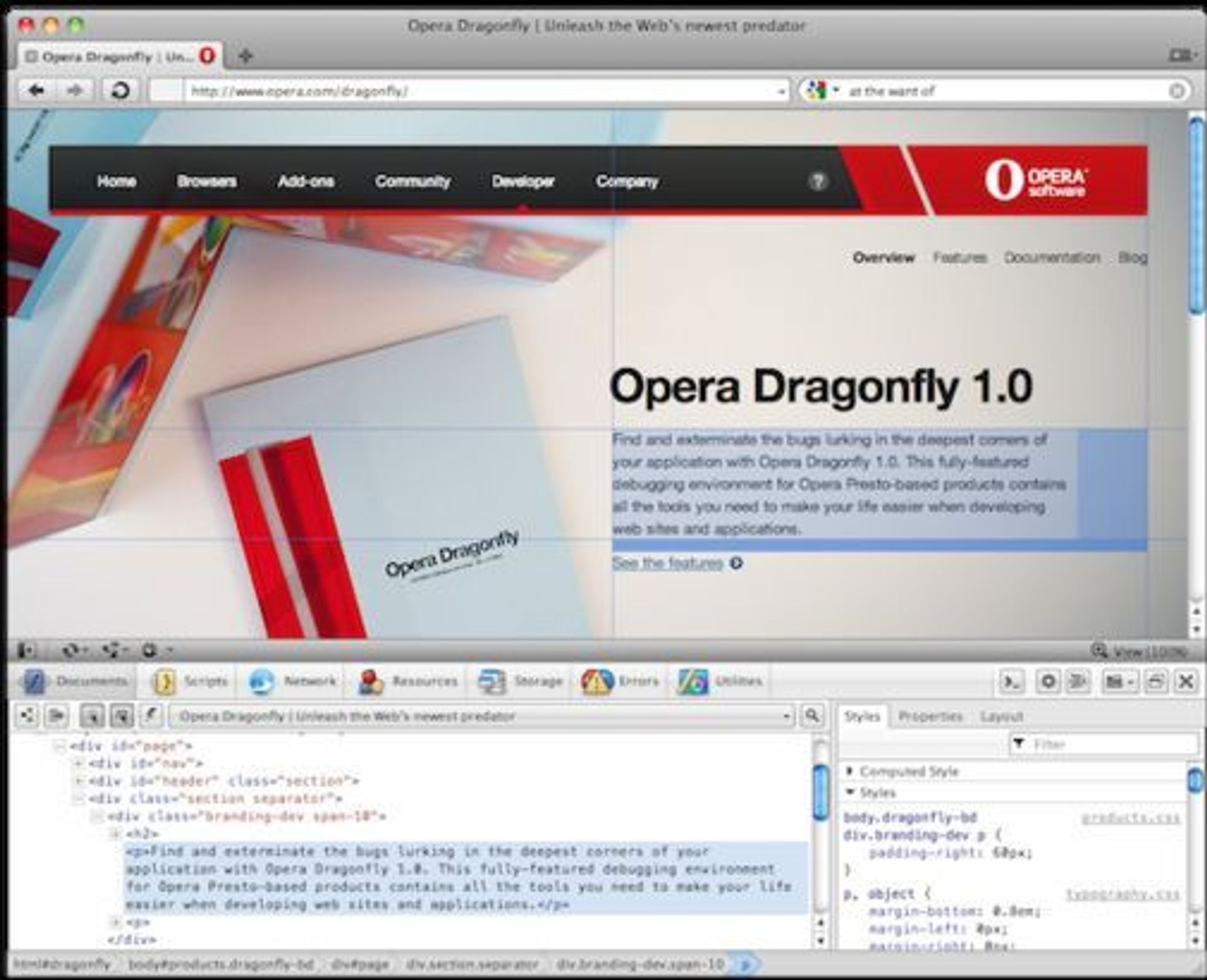
Task: Expand the div id="header" node
Action: (x=77, y=781)
